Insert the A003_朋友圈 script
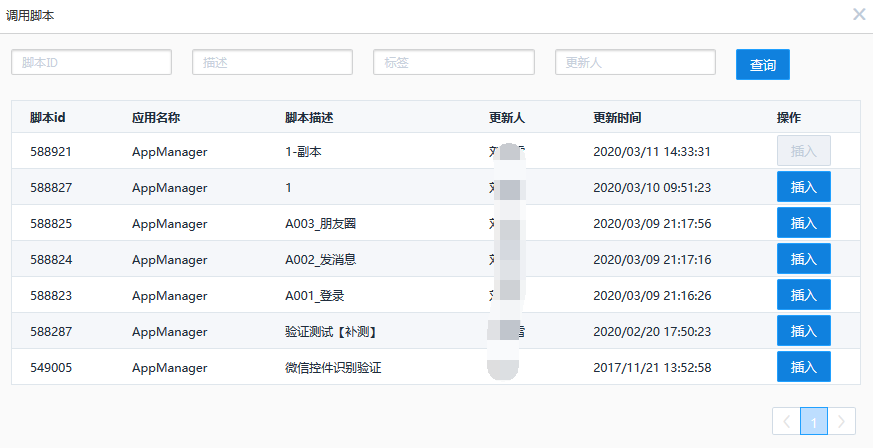 [803, 223]
